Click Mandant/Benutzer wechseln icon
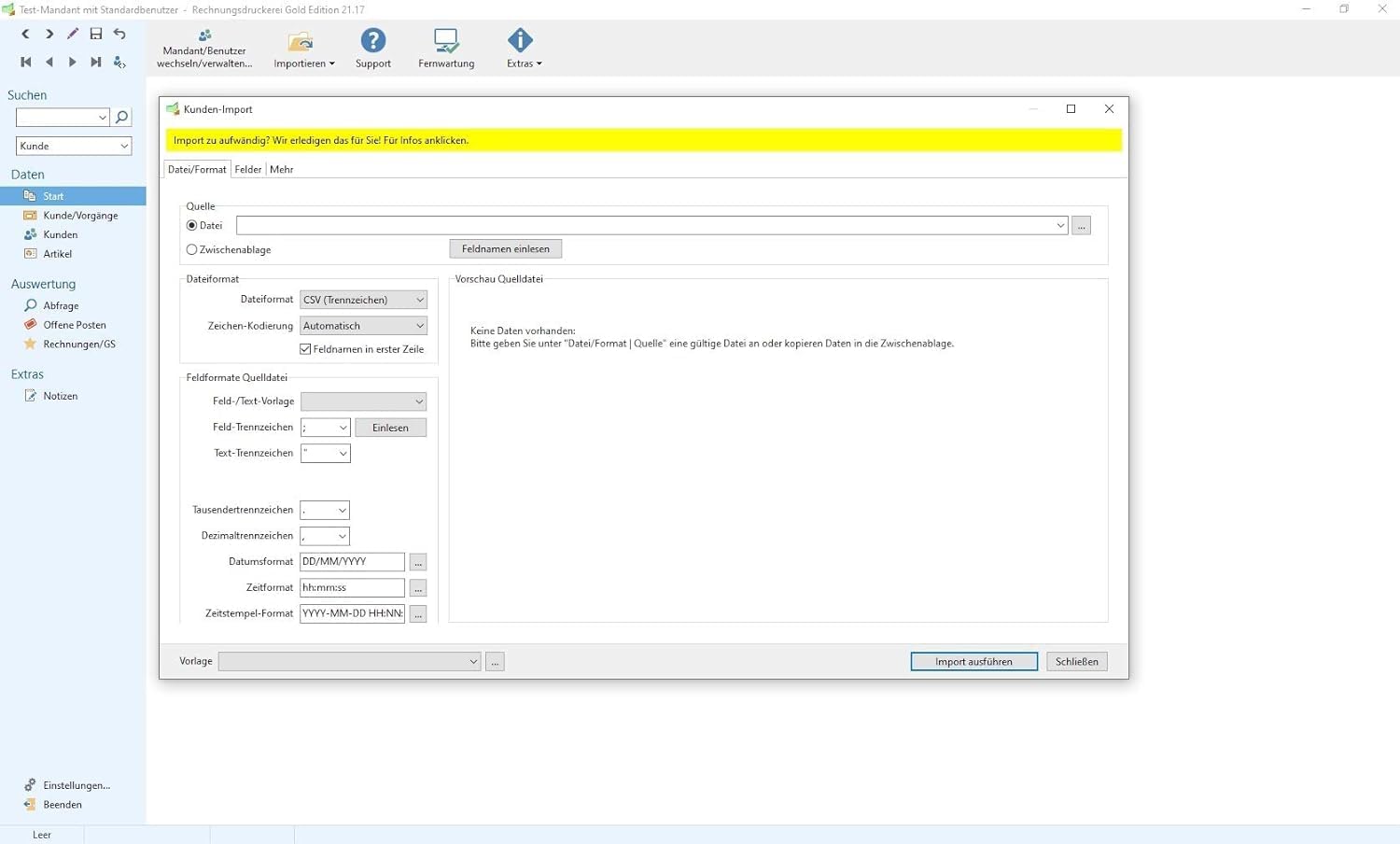 tap(204, 36)
